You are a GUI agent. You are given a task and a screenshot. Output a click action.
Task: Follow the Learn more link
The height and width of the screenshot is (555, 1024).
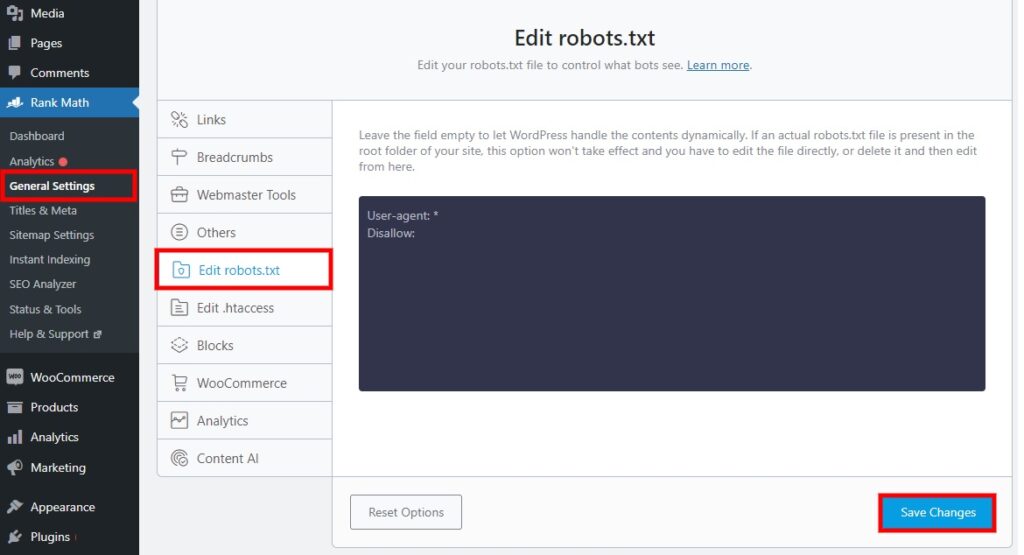[718, 65]
